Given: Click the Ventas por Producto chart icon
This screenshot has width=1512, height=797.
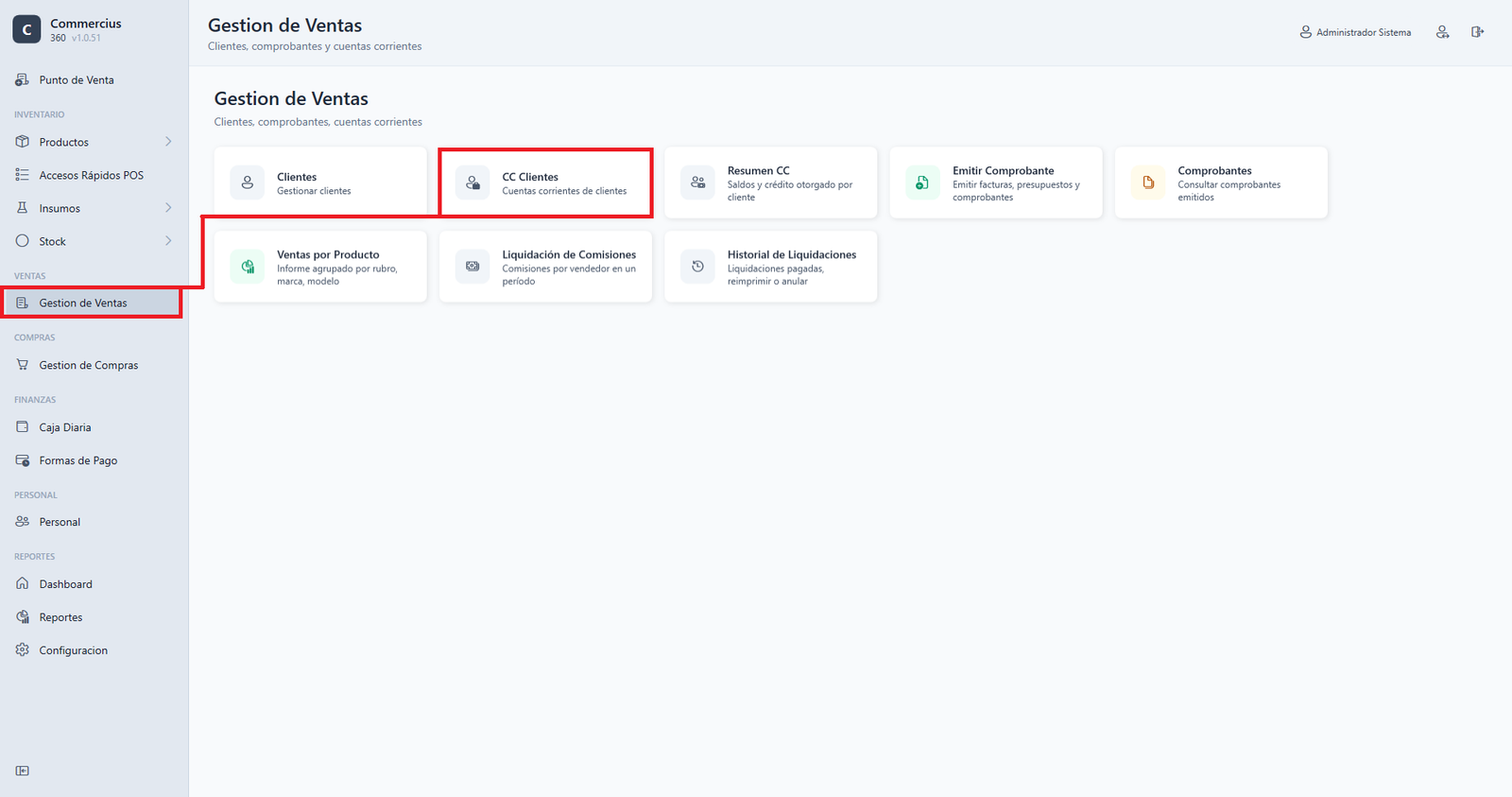Looking at the screenshot, I should click(248, 267).
